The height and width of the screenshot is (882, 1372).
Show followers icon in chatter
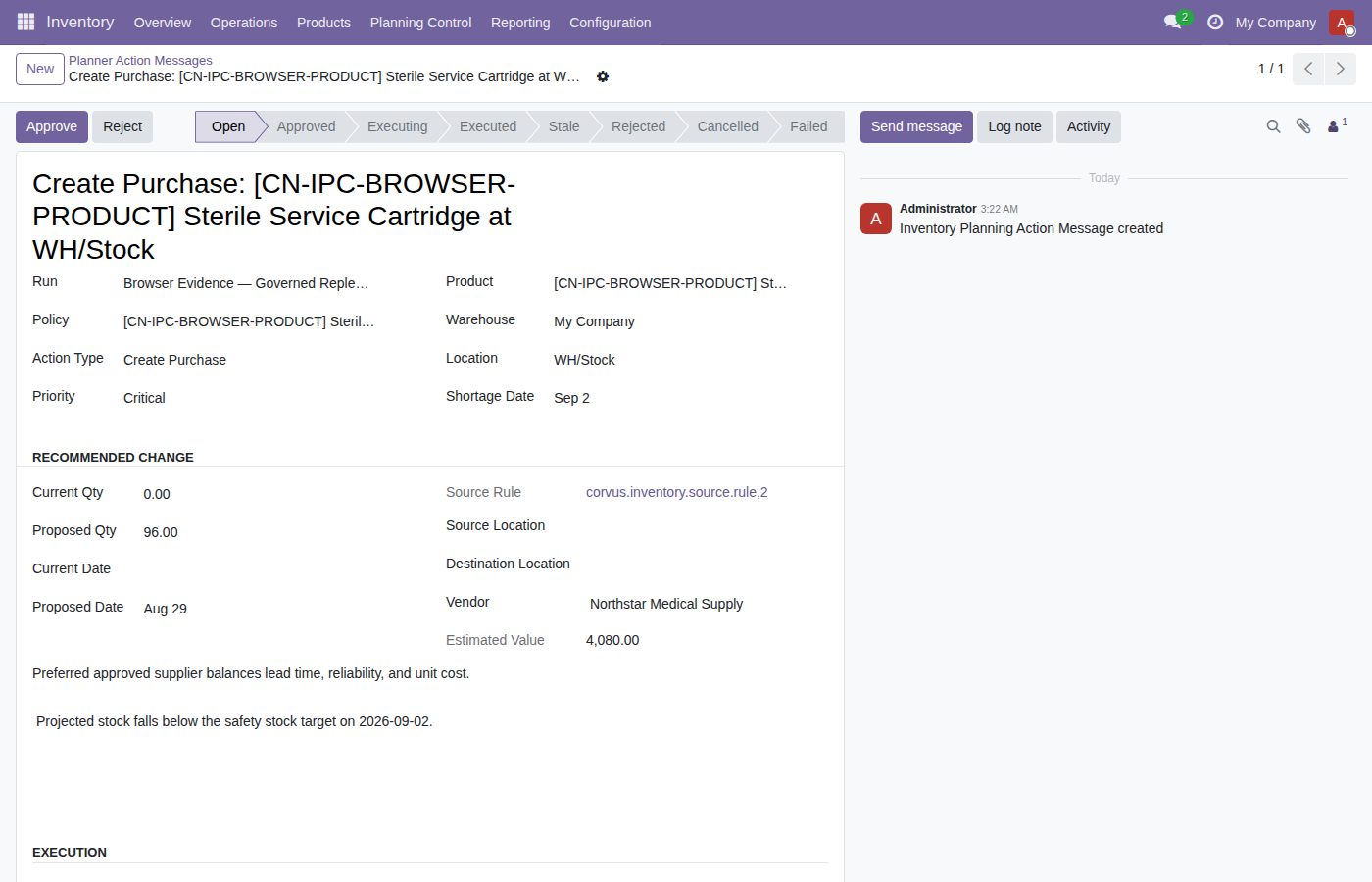pos(1338,125)
